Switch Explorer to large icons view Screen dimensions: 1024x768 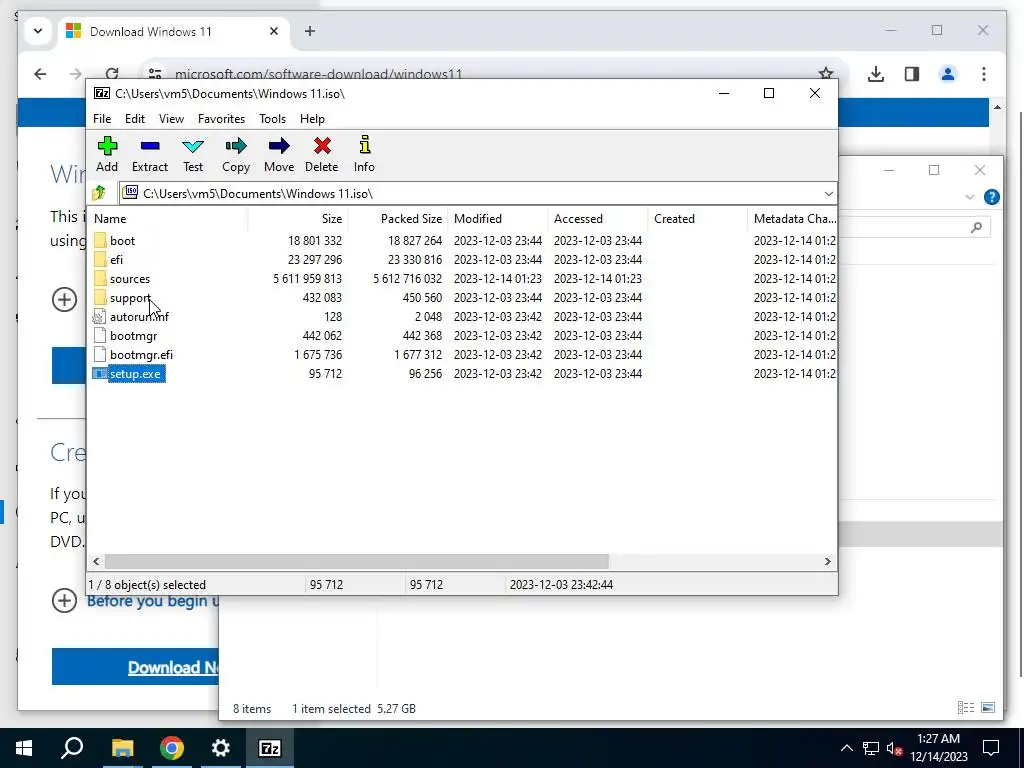point(988,708)
